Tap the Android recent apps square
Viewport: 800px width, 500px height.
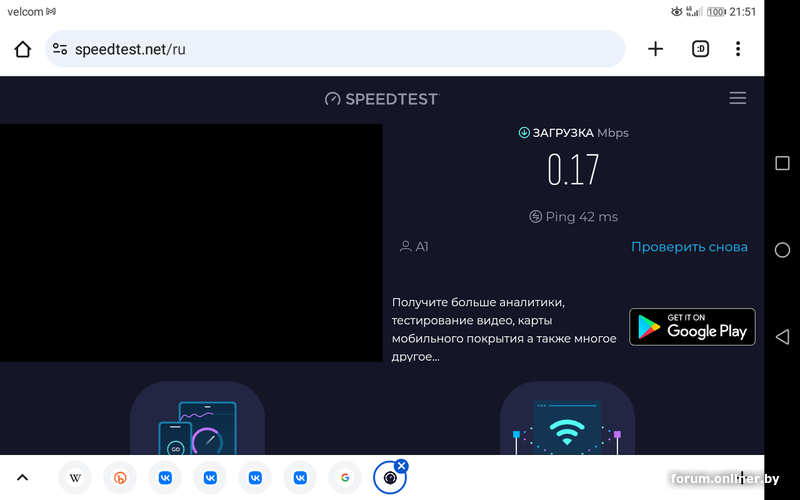782,163
